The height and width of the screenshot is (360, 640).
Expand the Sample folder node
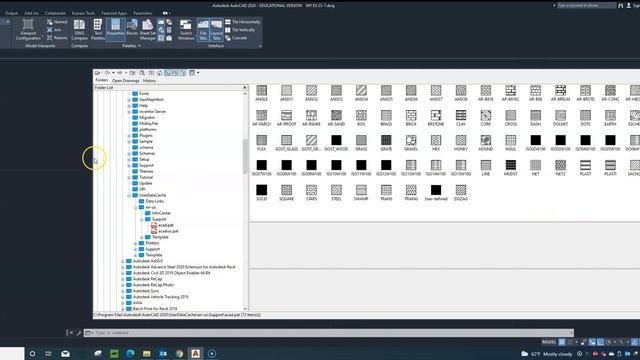click(x=129, y=141)
